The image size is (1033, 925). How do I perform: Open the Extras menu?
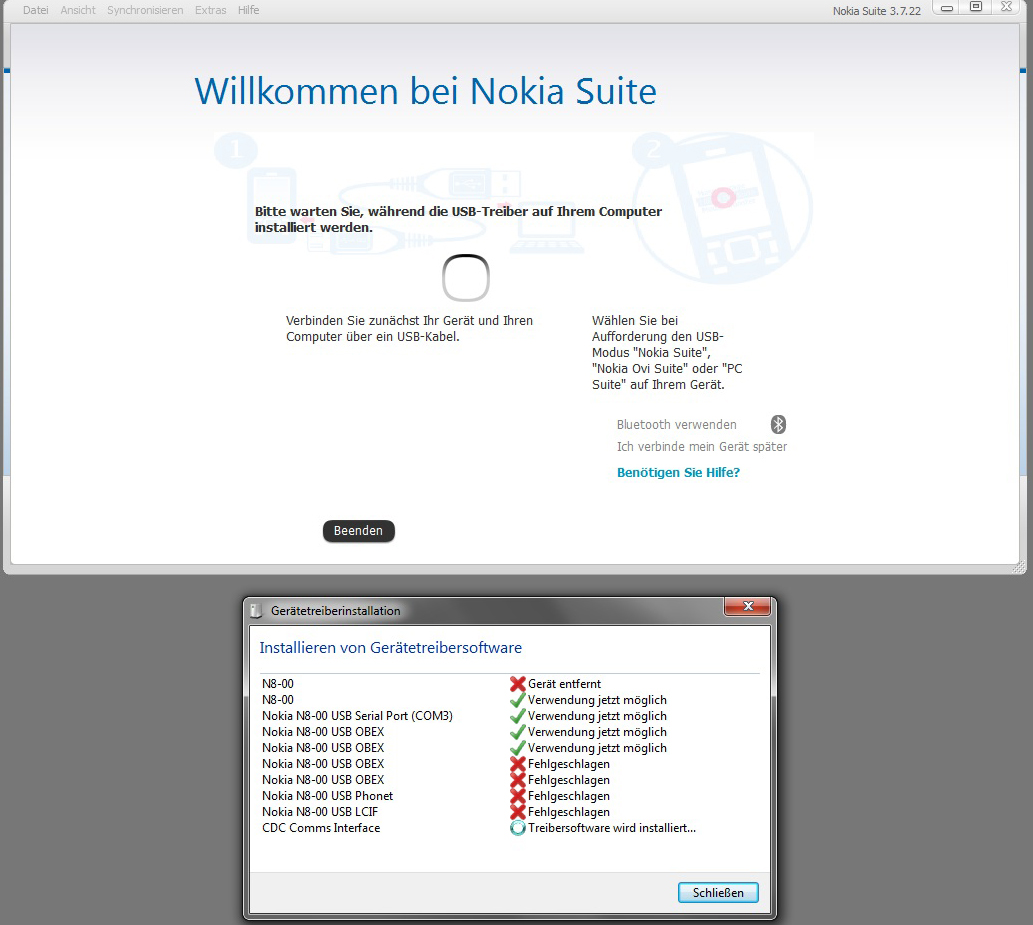click(x=210, y=10)
